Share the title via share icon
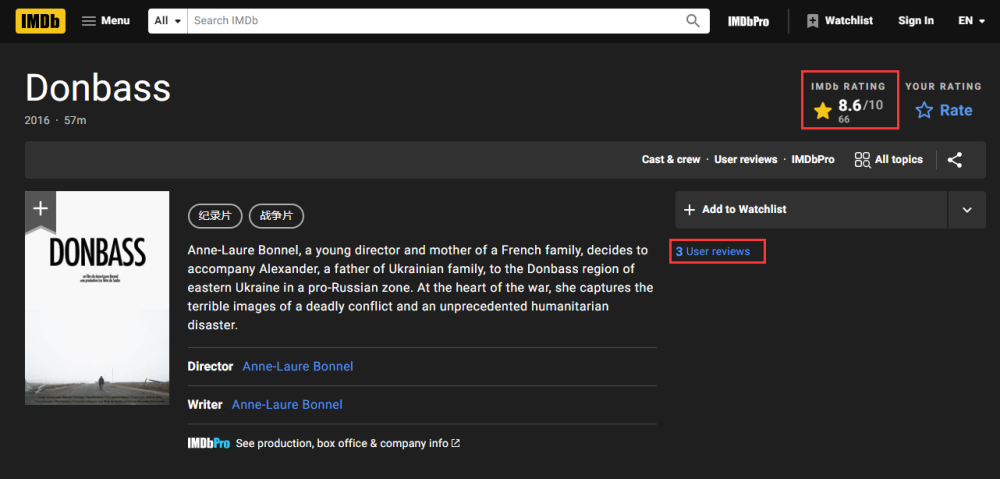This screenshot has height=479, width=1000. [954, 159]
